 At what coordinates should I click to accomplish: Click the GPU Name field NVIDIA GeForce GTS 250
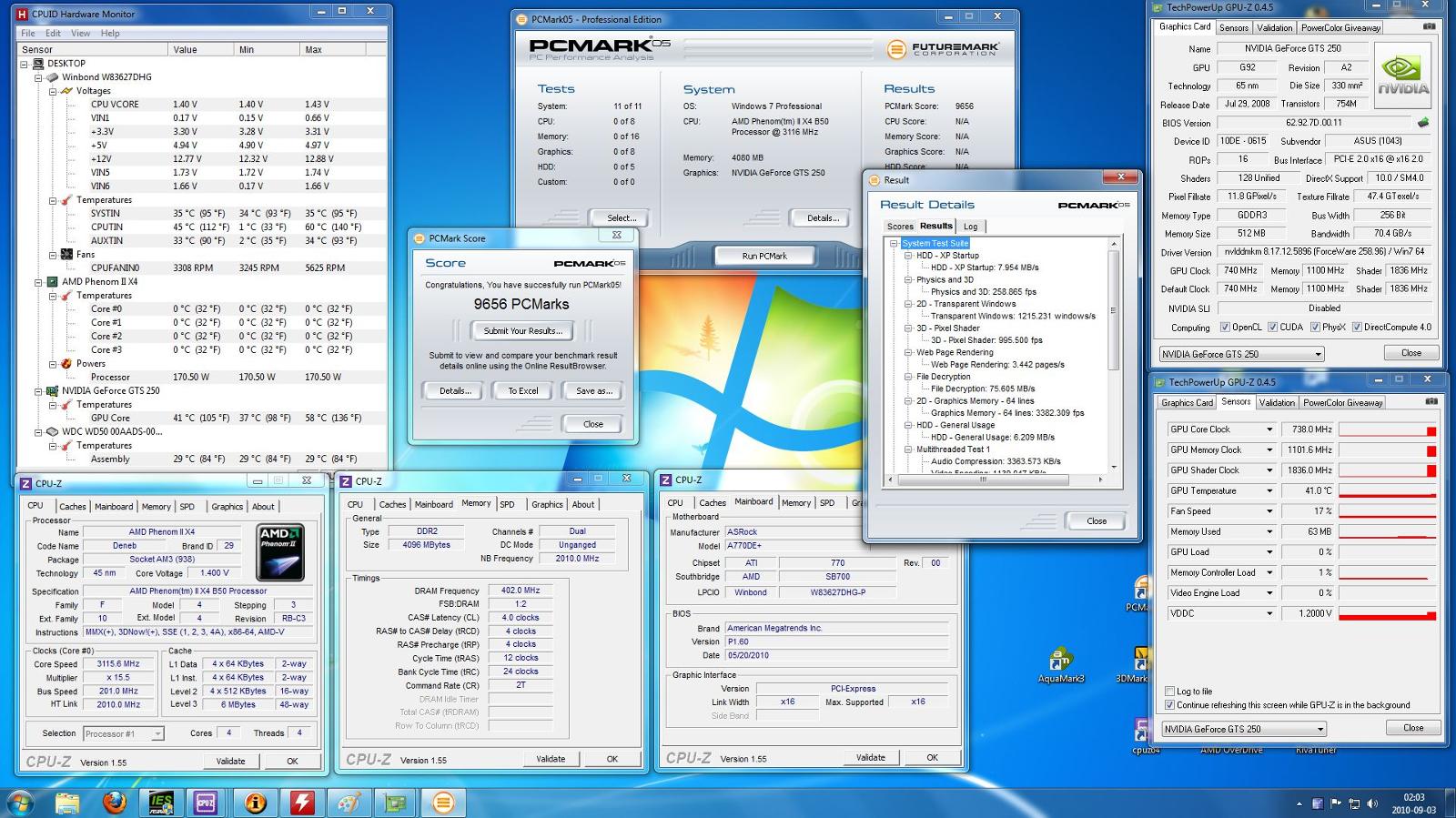(x=1293, y=48)
